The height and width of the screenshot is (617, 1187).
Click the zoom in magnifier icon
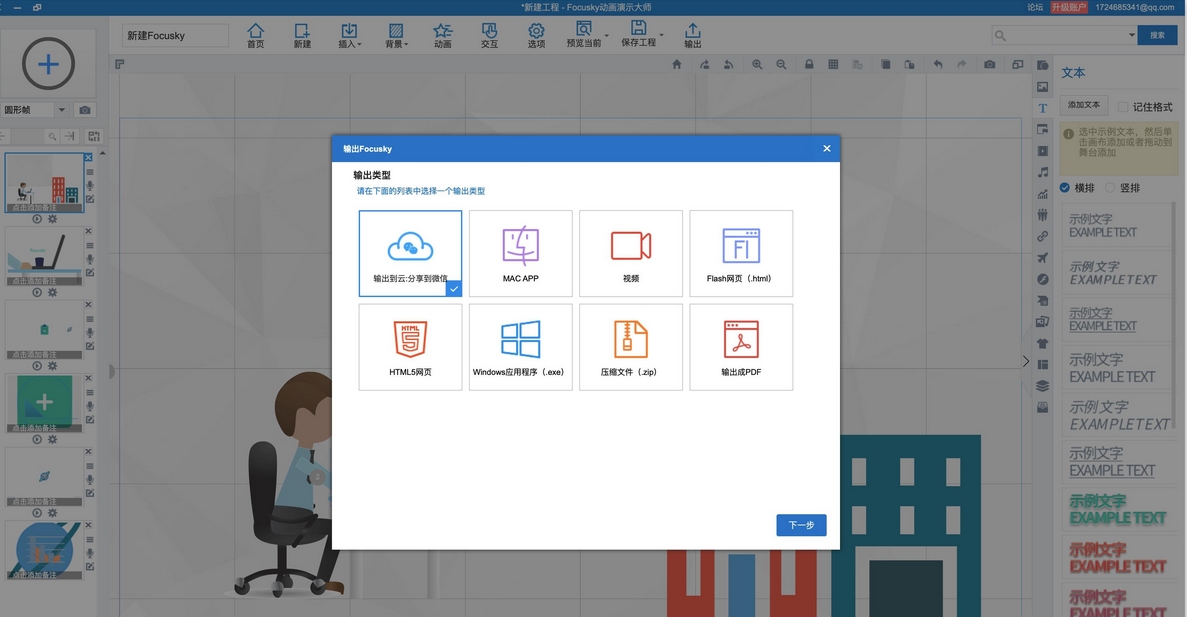pos(757,64)
